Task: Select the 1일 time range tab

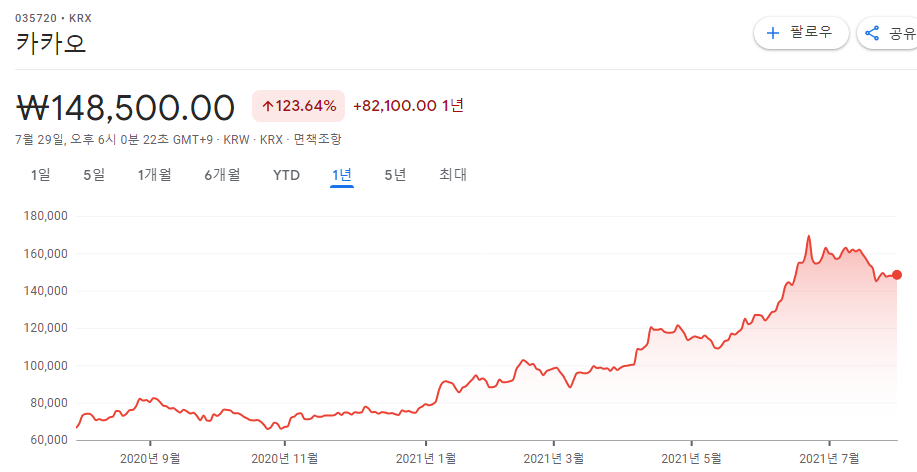Action: click(x=41, y=175)
